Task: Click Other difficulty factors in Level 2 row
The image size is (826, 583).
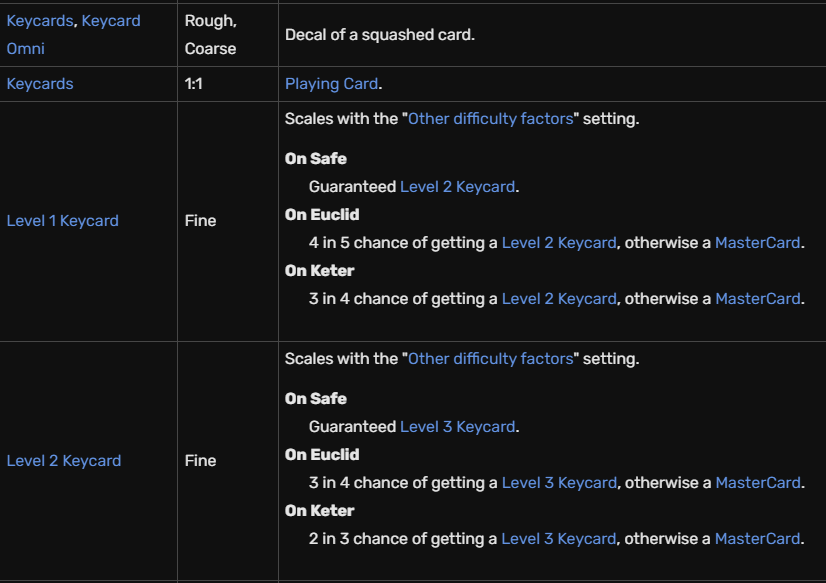Action: [490, 359]
